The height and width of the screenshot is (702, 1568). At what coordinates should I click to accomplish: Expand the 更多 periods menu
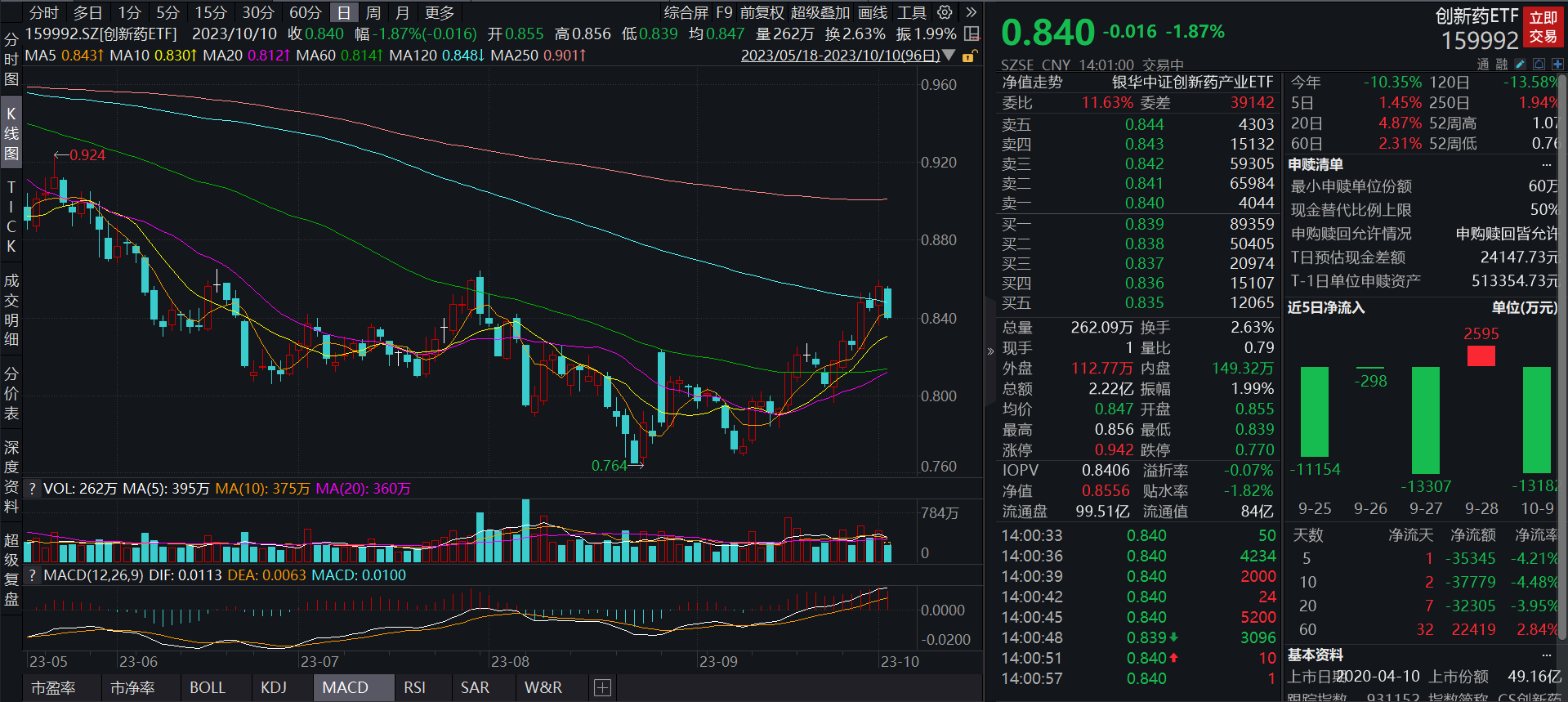tap(440, 12)
